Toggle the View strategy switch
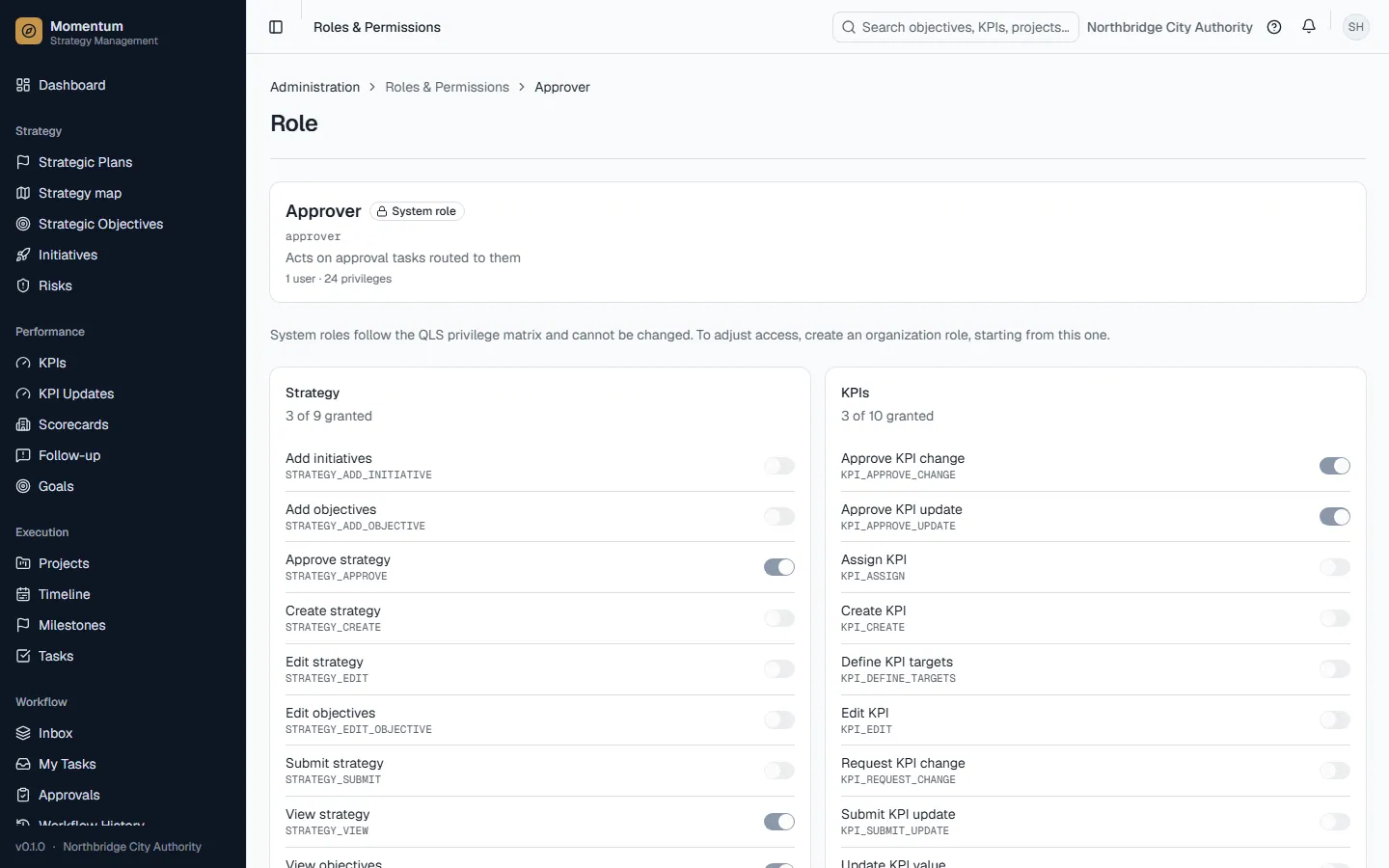Viewport: 1389px width, 868px height. point(779,822)
